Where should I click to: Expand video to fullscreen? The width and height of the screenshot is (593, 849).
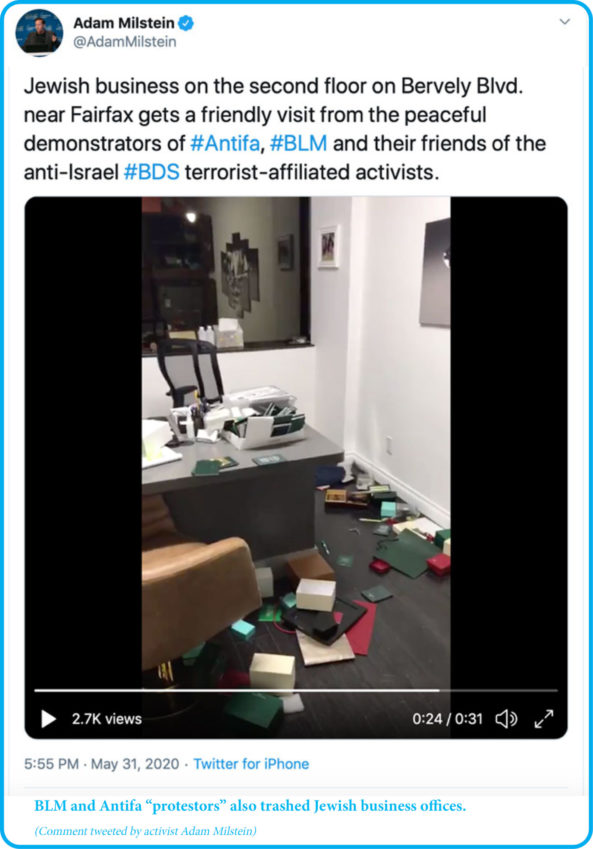pyautogui.click(x=544, y=719)
